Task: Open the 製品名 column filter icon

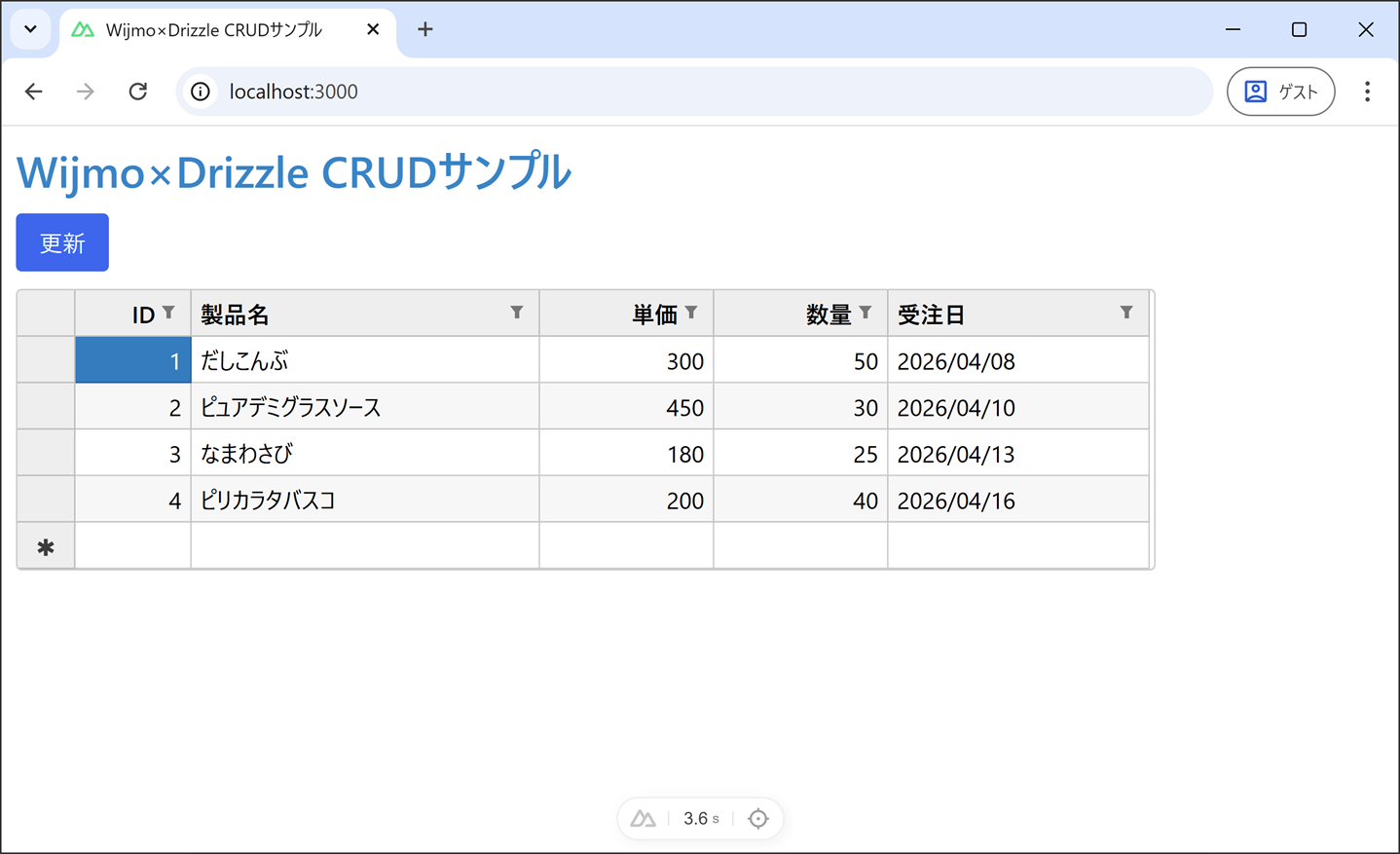Action: pos(517,313)
